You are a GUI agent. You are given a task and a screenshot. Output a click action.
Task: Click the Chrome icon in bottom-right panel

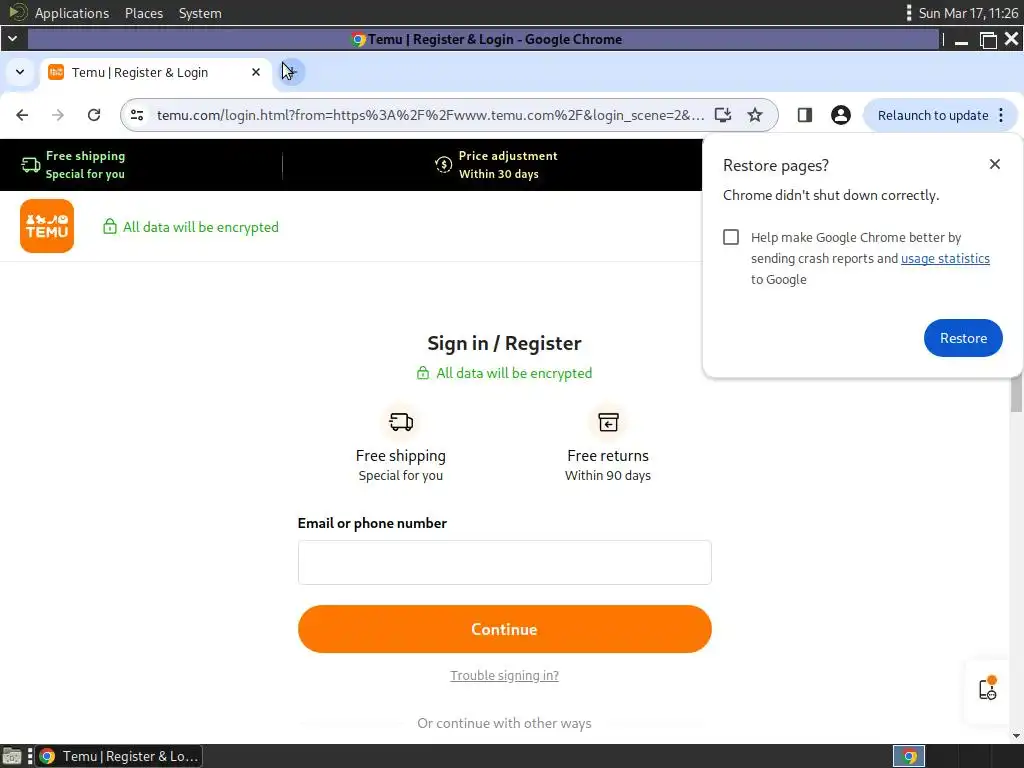[909, 756]
